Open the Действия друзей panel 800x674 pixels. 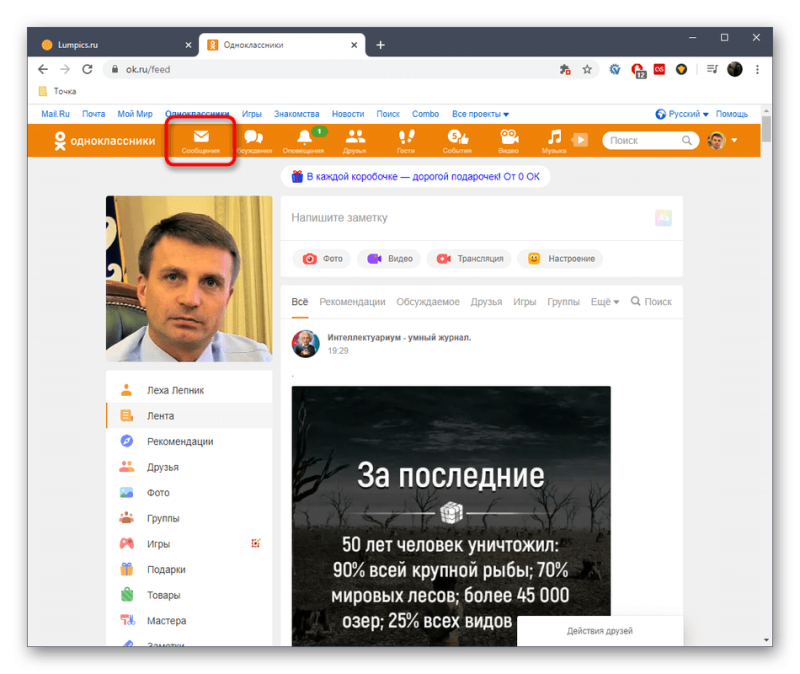point(600,631)
